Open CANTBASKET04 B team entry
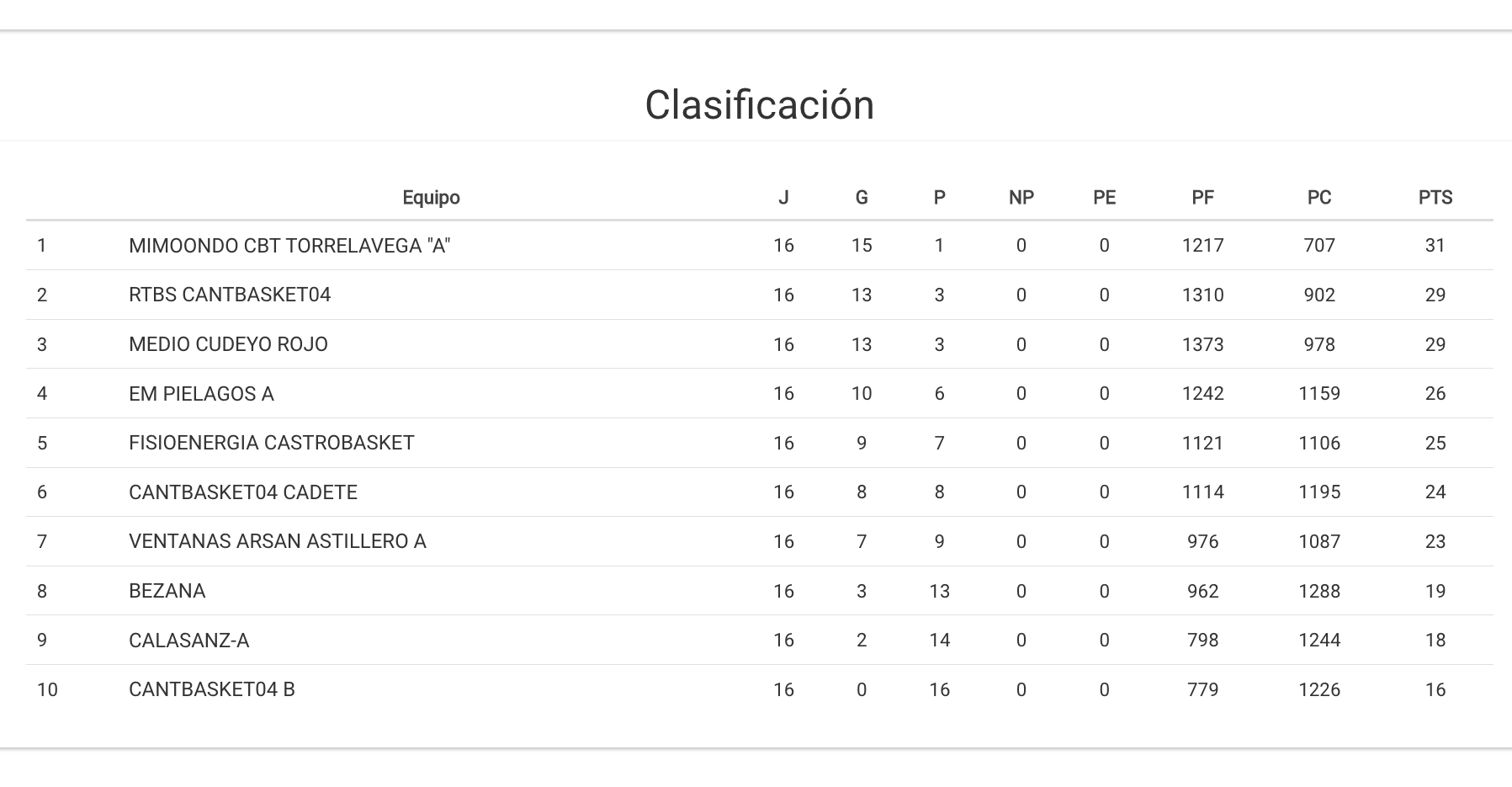This screenshot has height=787, width=1512. [x=211, y=689]
